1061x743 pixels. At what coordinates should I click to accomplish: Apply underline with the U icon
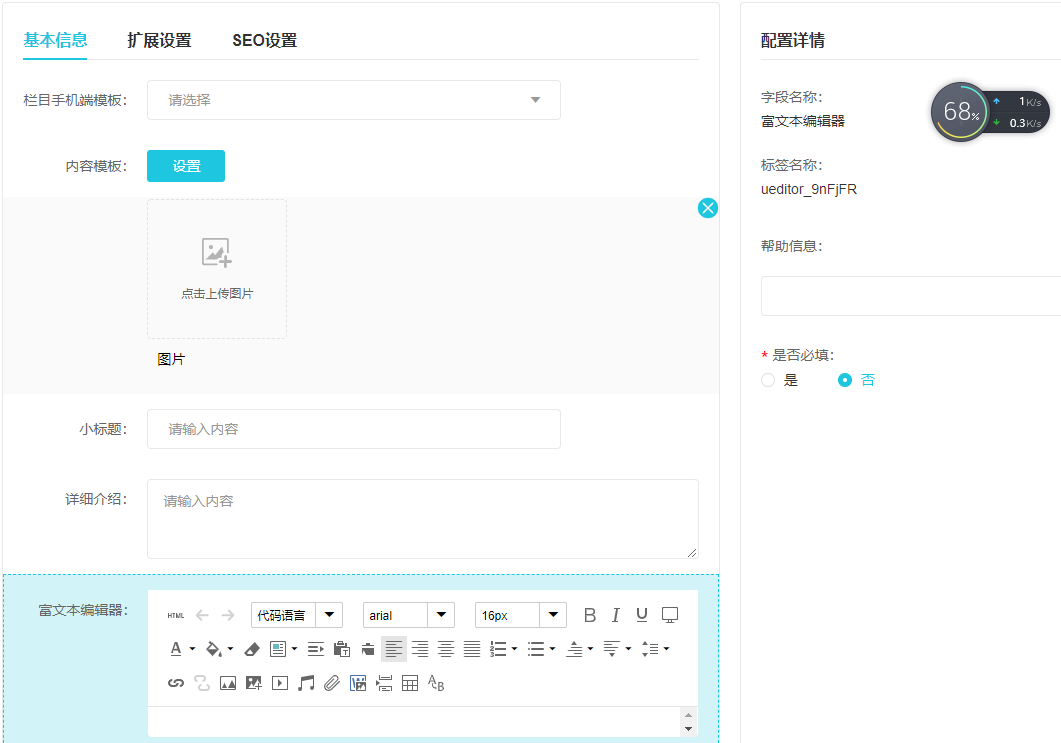[x=642, y=615]
